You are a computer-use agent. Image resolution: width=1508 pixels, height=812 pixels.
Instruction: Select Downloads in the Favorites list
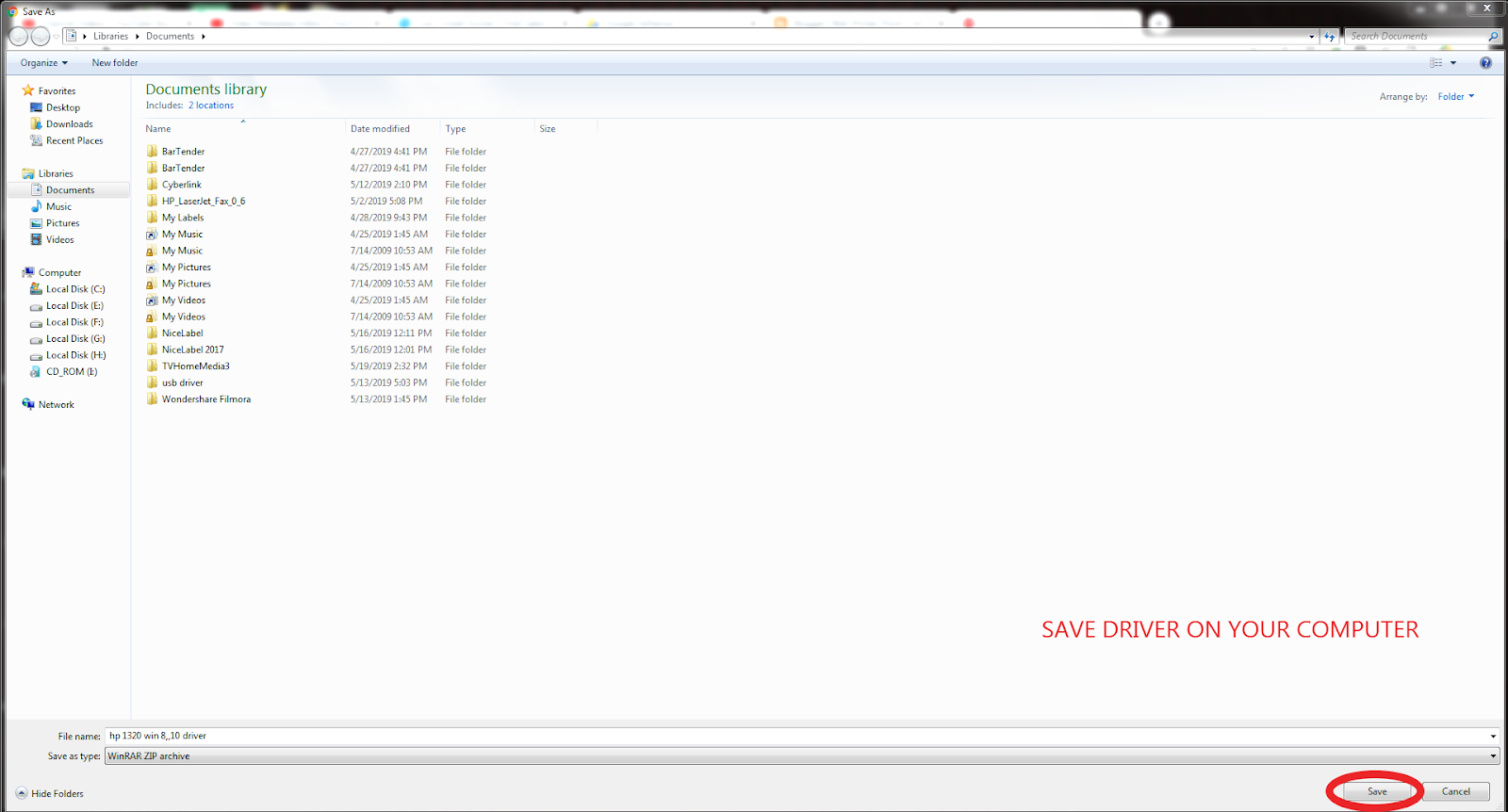click(70, 124)
